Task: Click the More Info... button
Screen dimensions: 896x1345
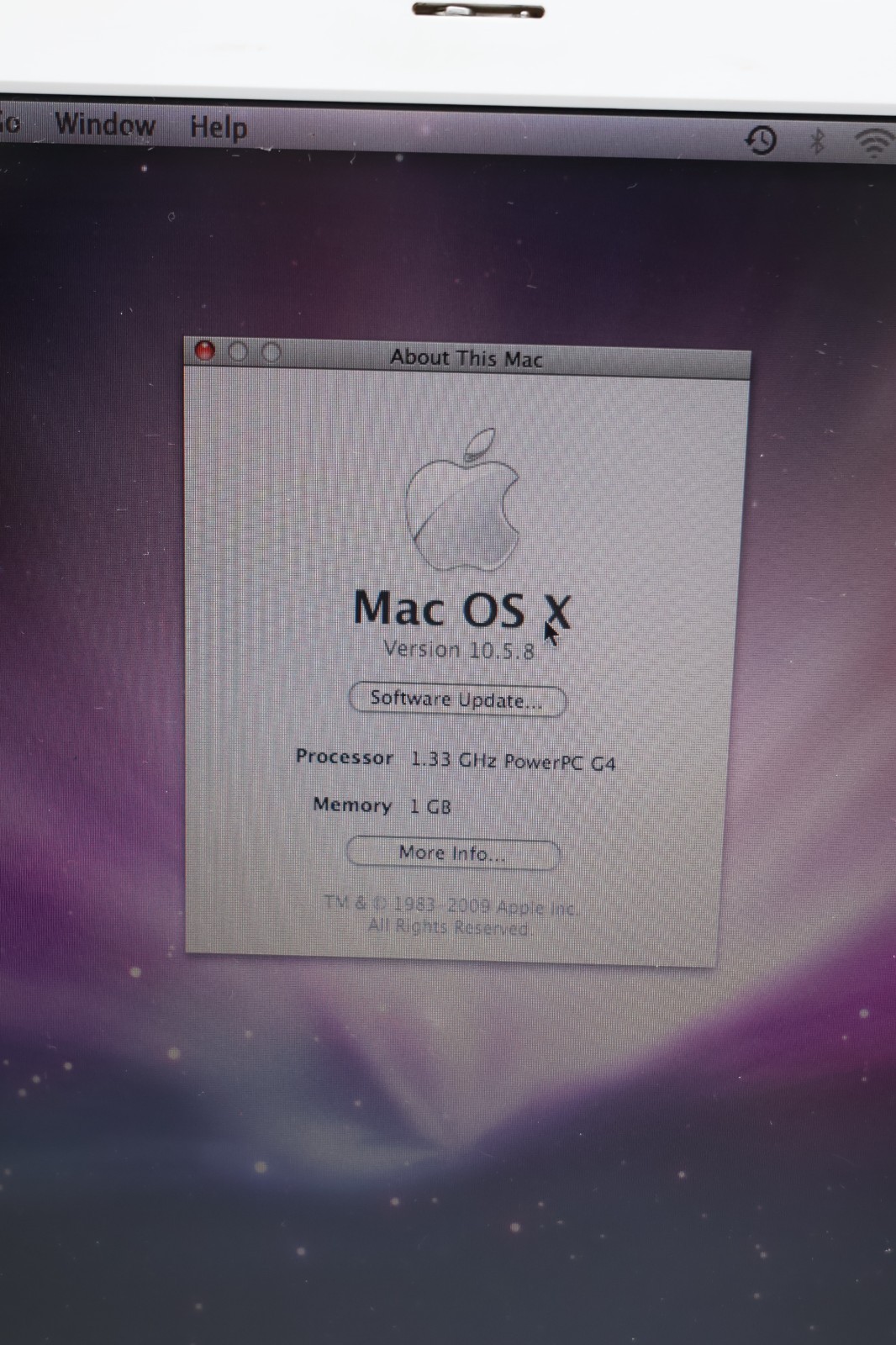Action: coord(452,853)
